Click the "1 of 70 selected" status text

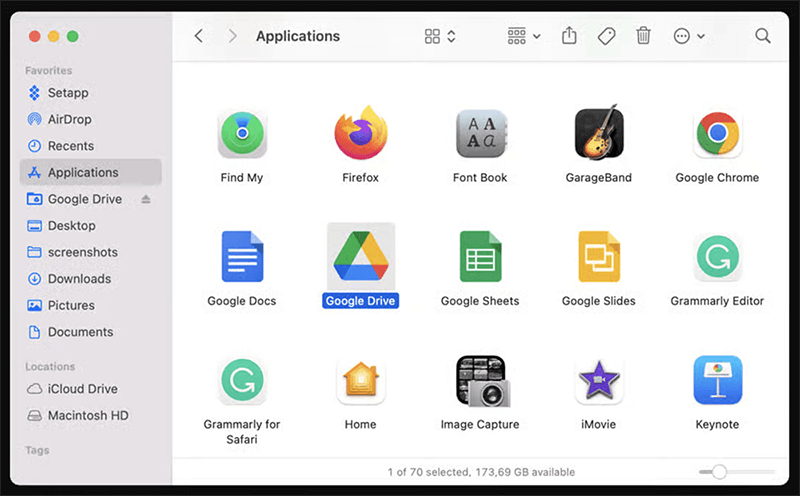[x=429, y=472]
